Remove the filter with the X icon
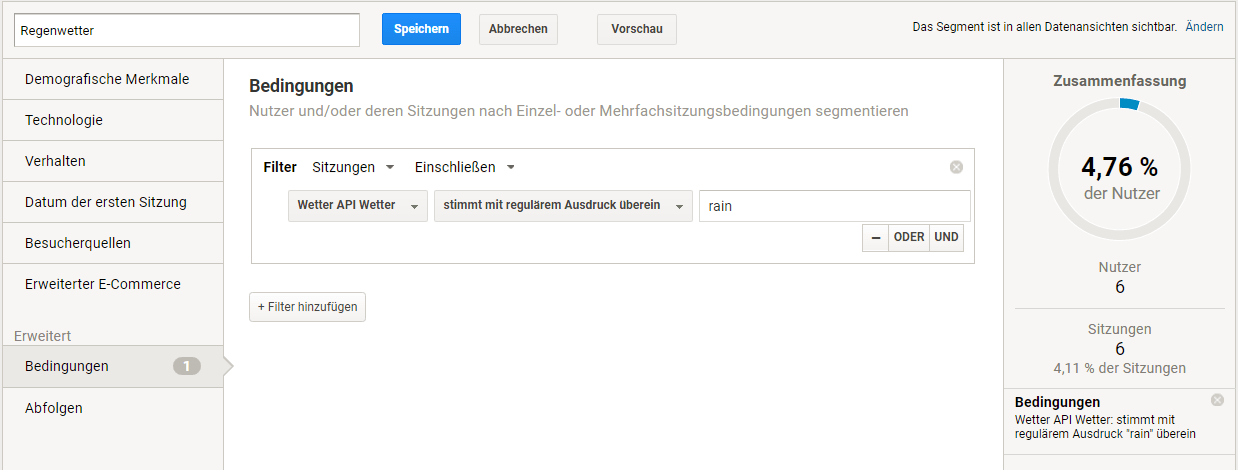 (956, 167)
